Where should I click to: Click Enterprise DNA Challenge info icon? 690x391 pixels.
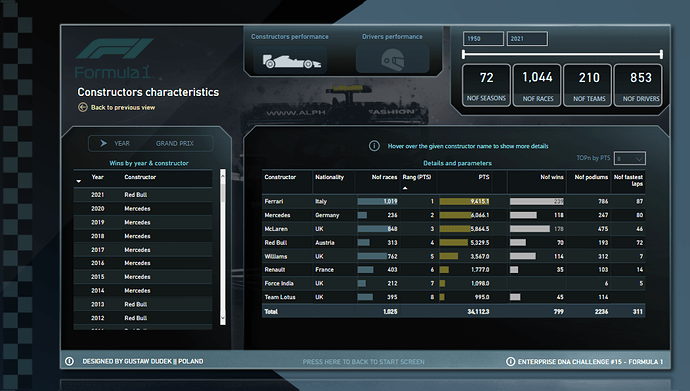pyautogui.click(x=510, y=362)
